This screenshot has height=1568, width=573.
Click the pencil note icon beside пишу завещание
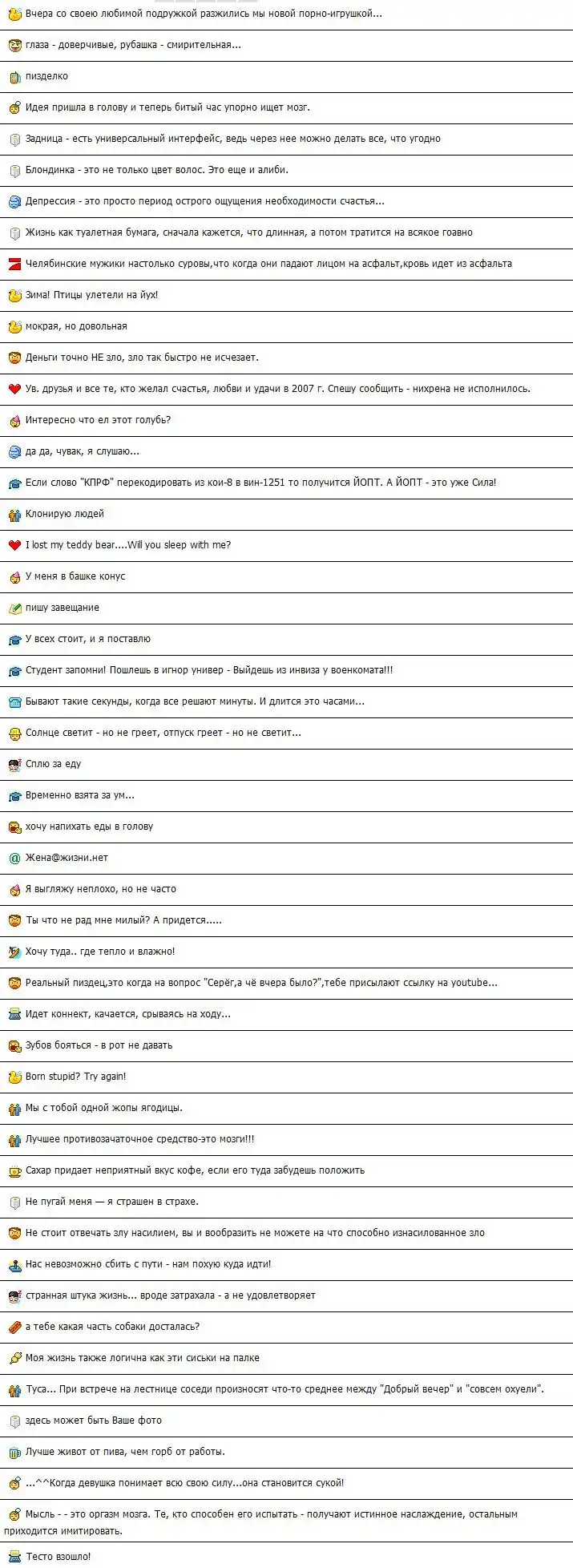(14, 608)
